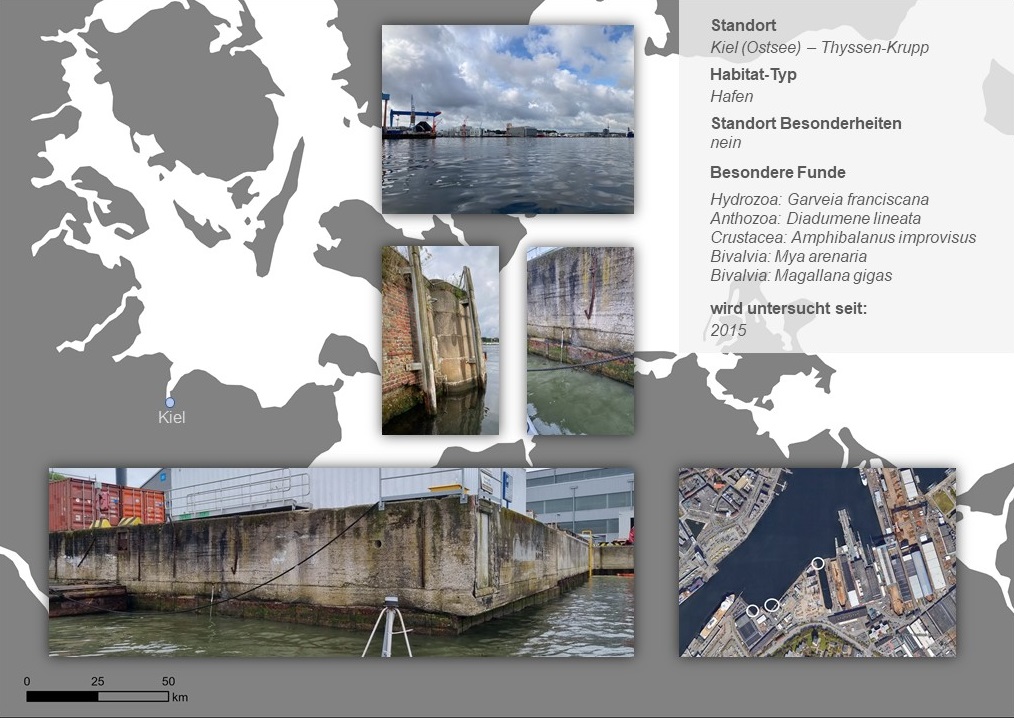The height and width of the screenshot is (718, 1014).
Task: Click the 'Standort' heading
Action: click(x=743, y=26)
